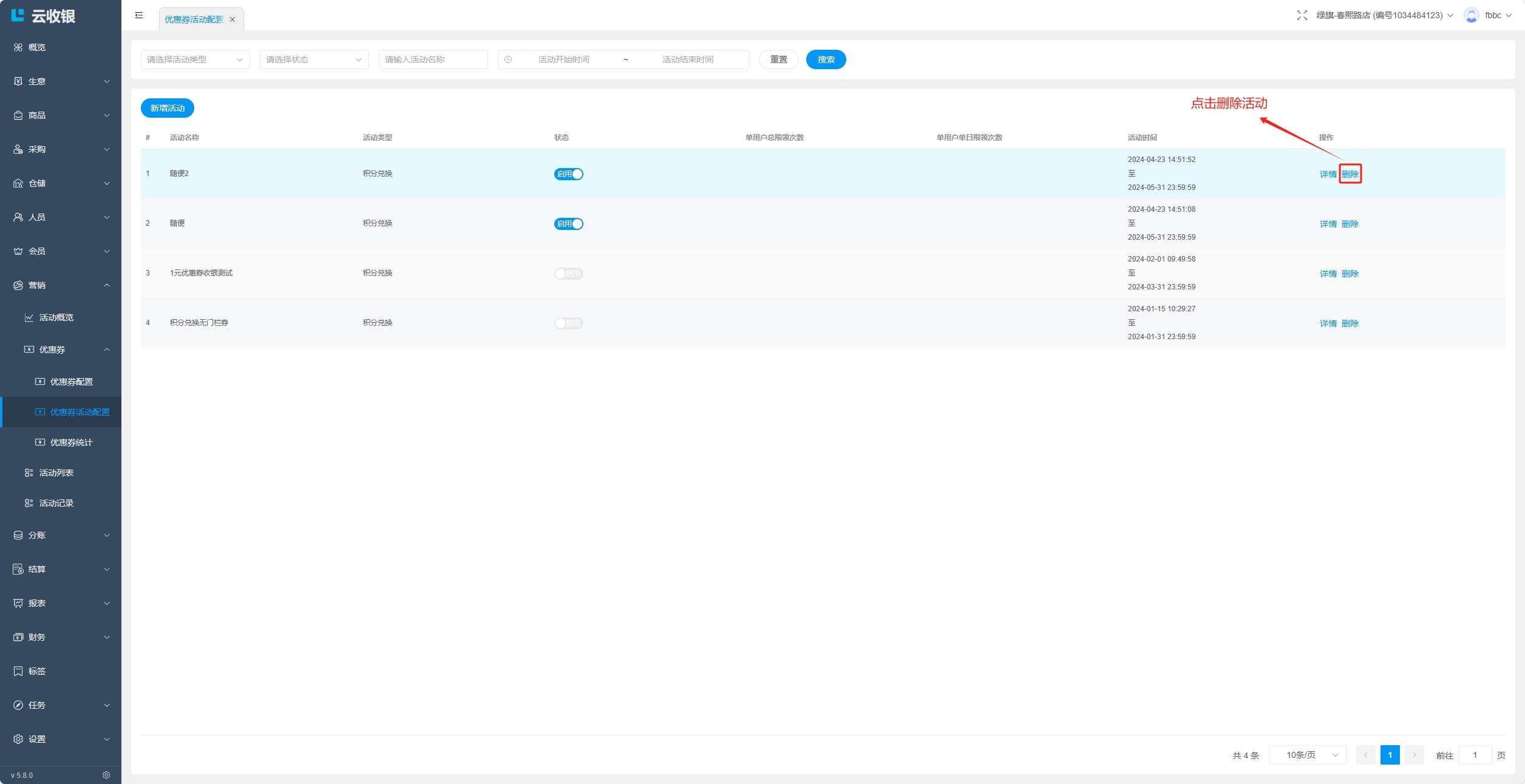1525x784 pixels.
Task: Click the fullscreen toggle icon
Action: click(x=1302, y=15)
